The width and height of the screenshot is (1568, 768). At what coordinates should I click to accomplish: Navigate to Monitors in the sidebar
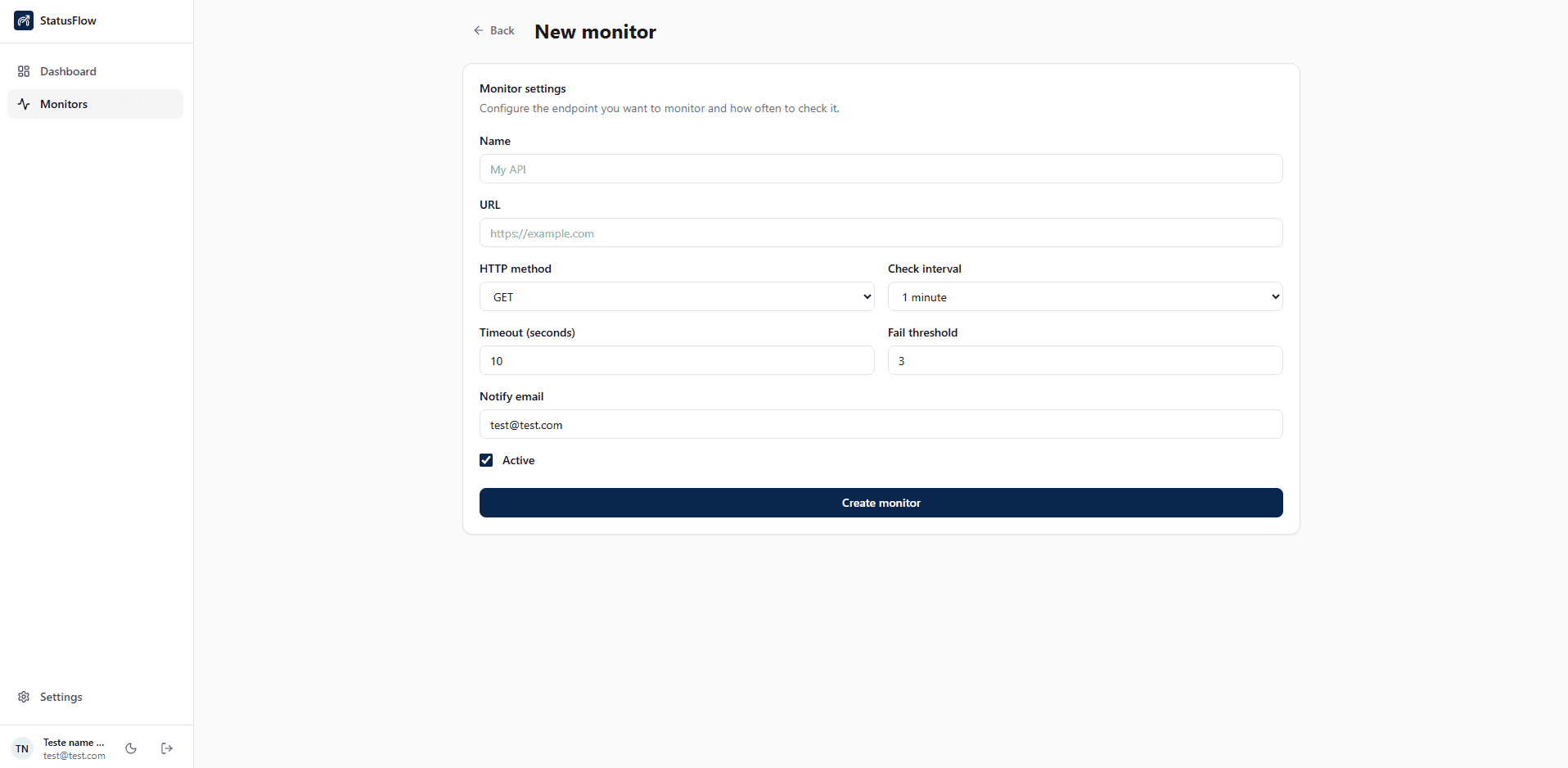63,104
